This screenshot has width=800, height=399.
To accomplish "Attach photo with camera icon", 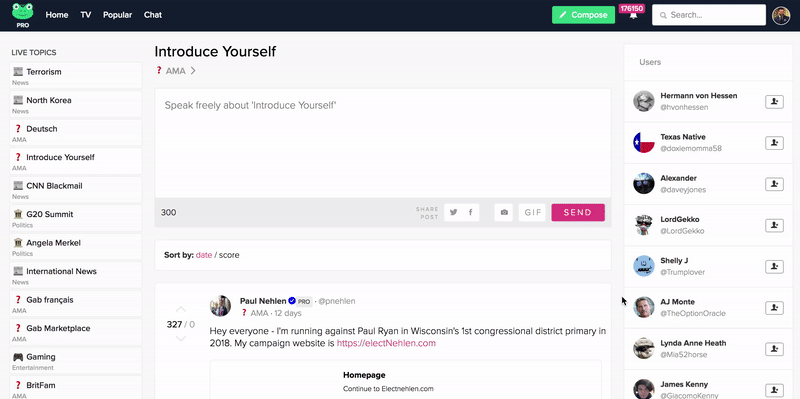I will point(504,212).
